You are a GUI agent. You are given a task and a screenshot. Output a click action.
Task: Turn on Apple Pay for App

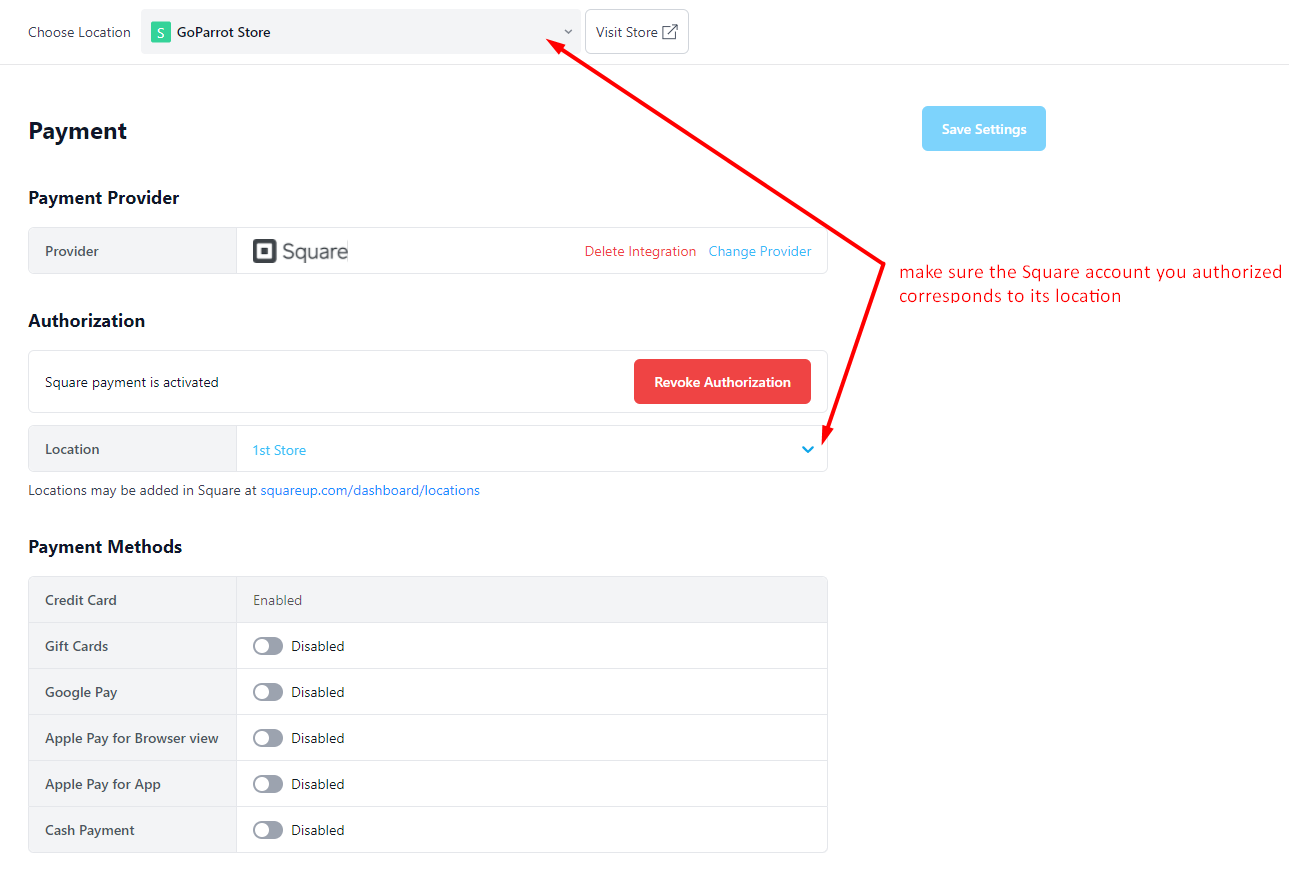click(268, 784)
